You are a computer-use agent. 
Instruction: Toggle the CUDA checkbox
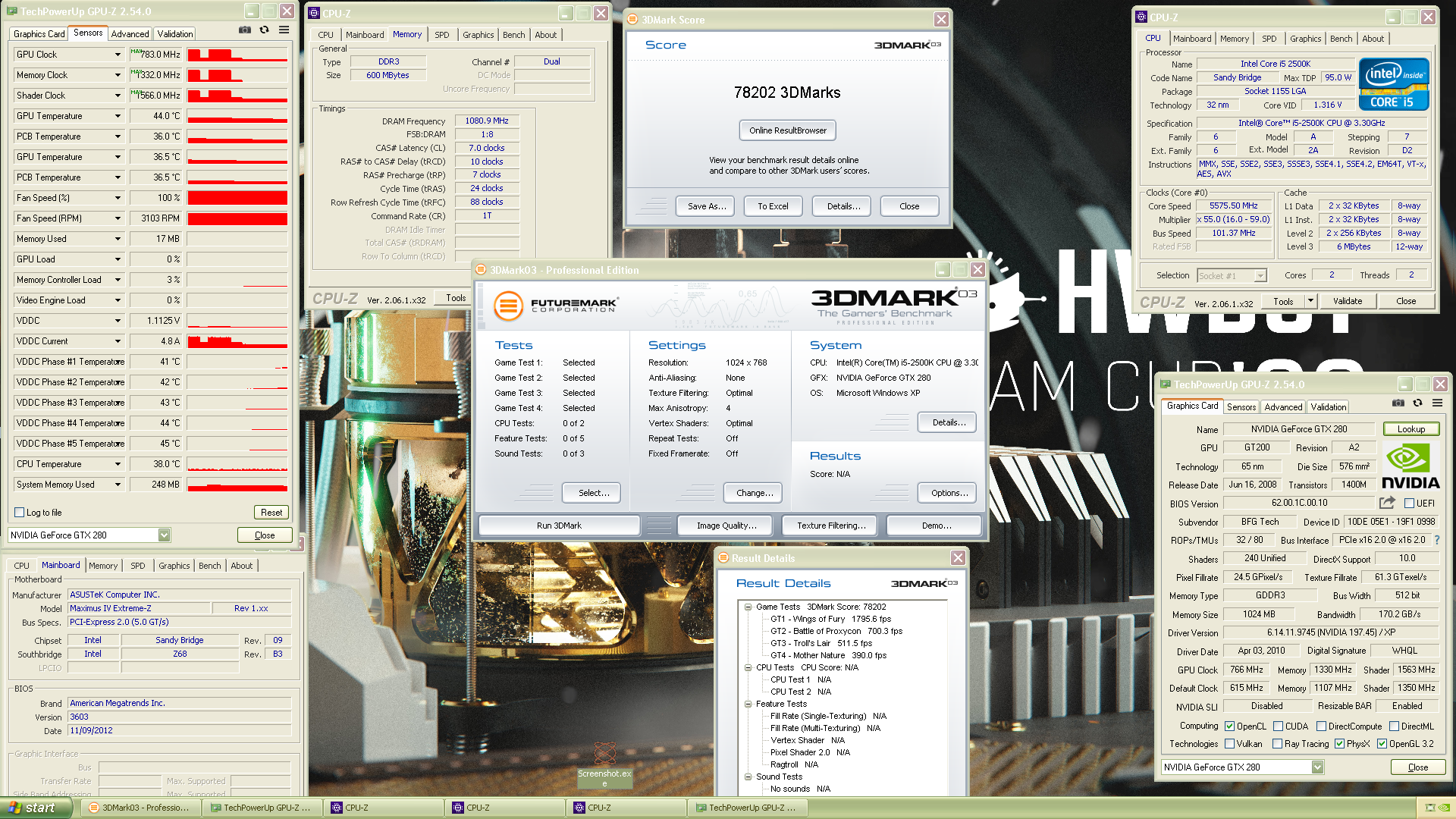[x=1278, y=726]
